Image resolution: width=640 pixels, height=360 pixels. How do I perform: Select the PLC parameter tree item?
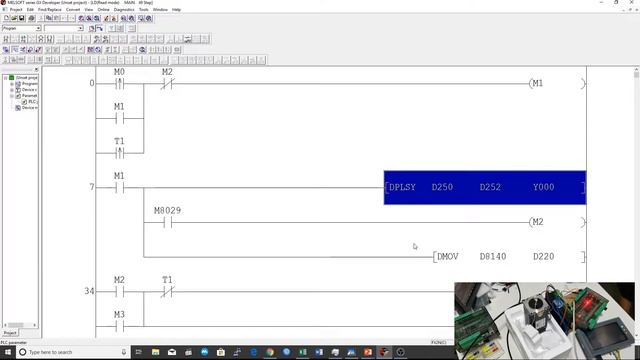coord(30,102)
